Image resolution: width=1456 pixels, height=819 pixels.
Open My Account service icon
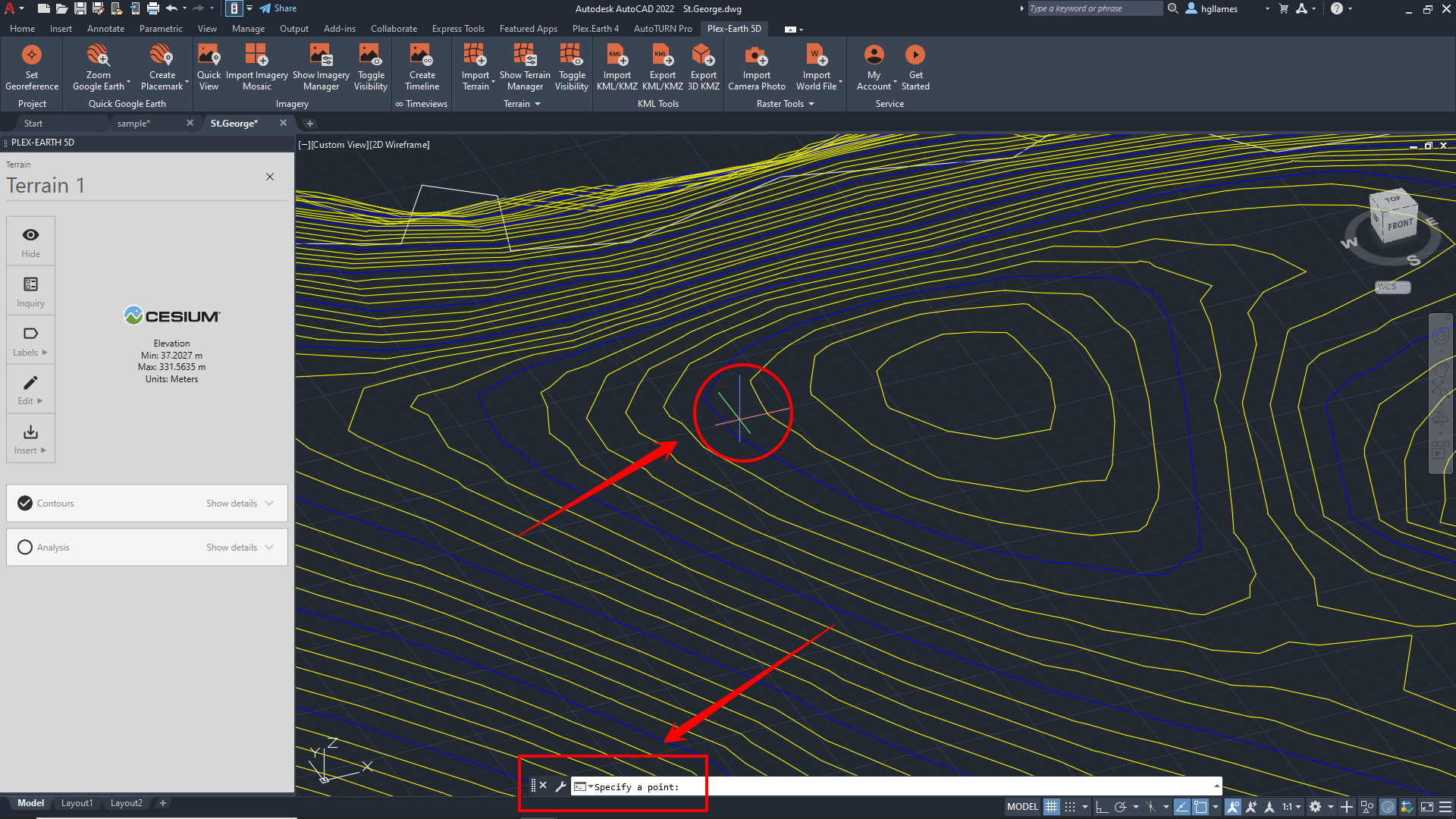(874, 55)
